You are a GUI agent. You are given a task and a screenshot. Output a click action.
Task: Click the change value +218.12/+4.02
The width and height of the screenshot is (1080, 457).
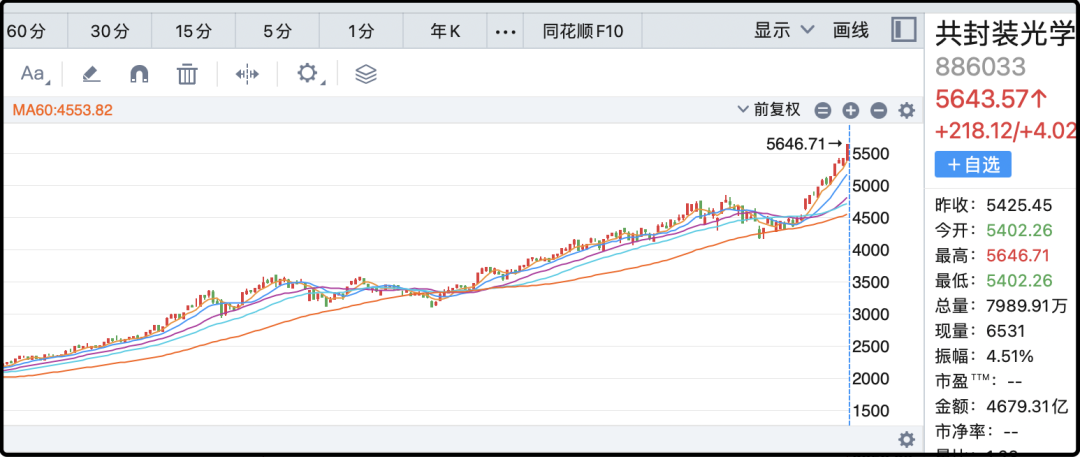click(1005, 130)
